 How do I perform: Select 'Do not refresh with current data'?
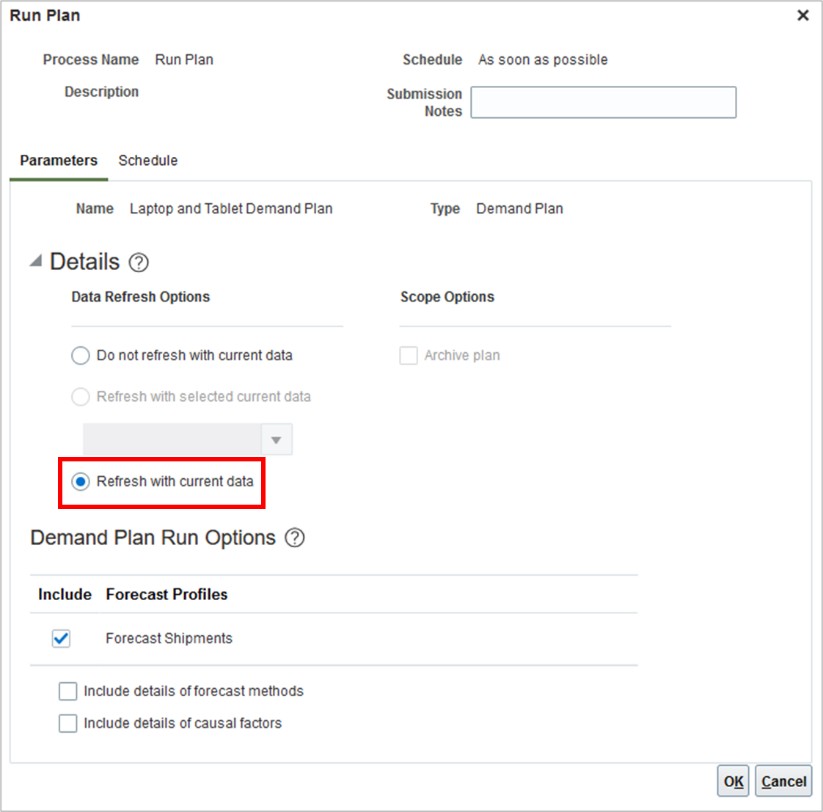[80, 355]
